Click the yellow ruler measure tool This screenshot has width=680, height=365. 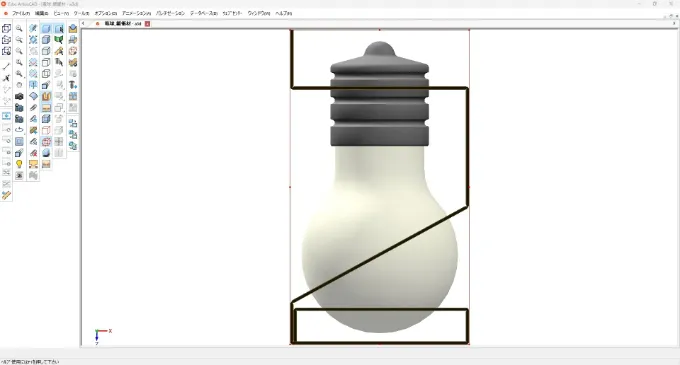click(x=6, y=196)
